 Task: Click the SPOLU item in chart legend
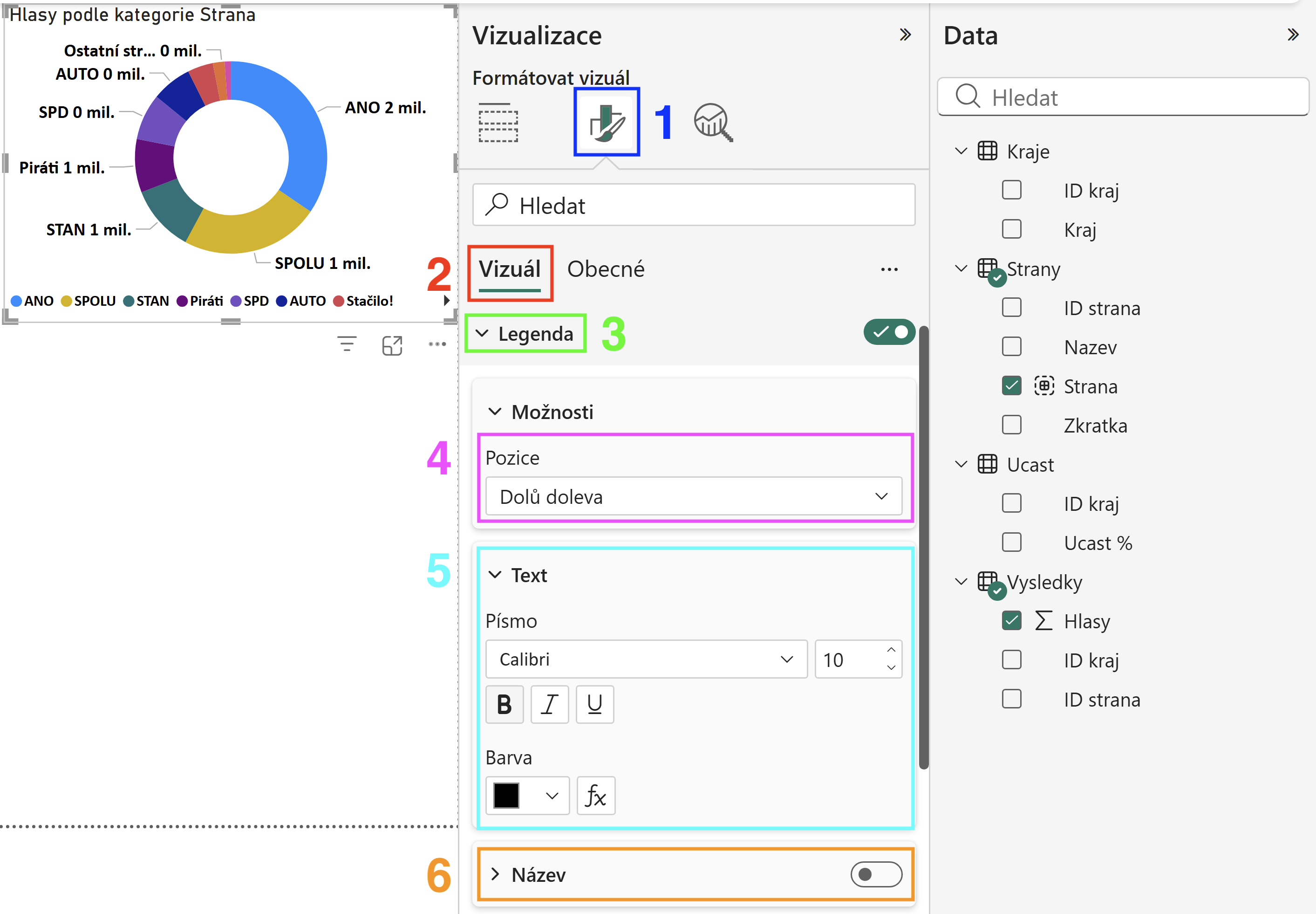pyautogui.click(x=89, y=301)
